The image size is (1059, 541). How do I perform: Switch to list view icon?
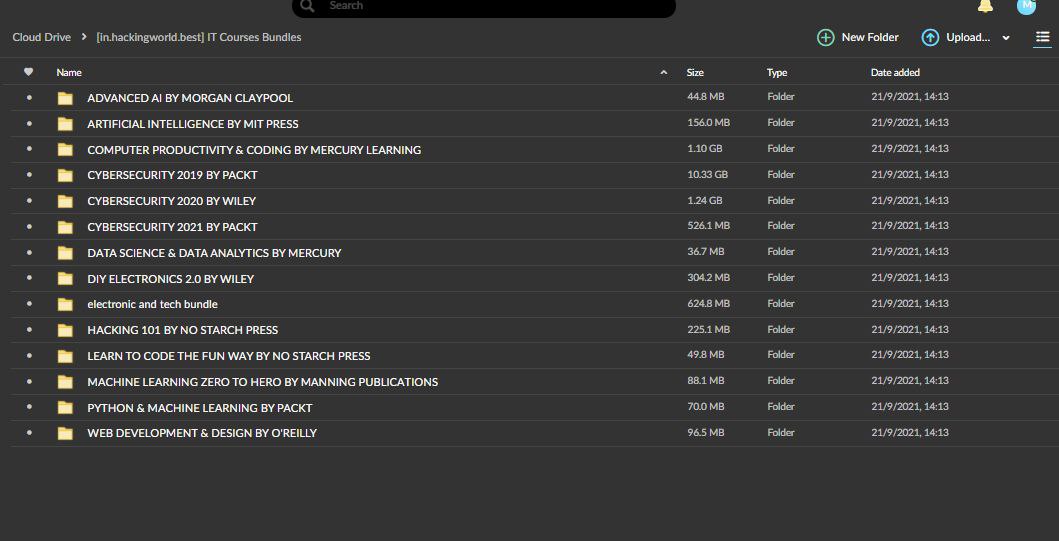click(1043, 37)
